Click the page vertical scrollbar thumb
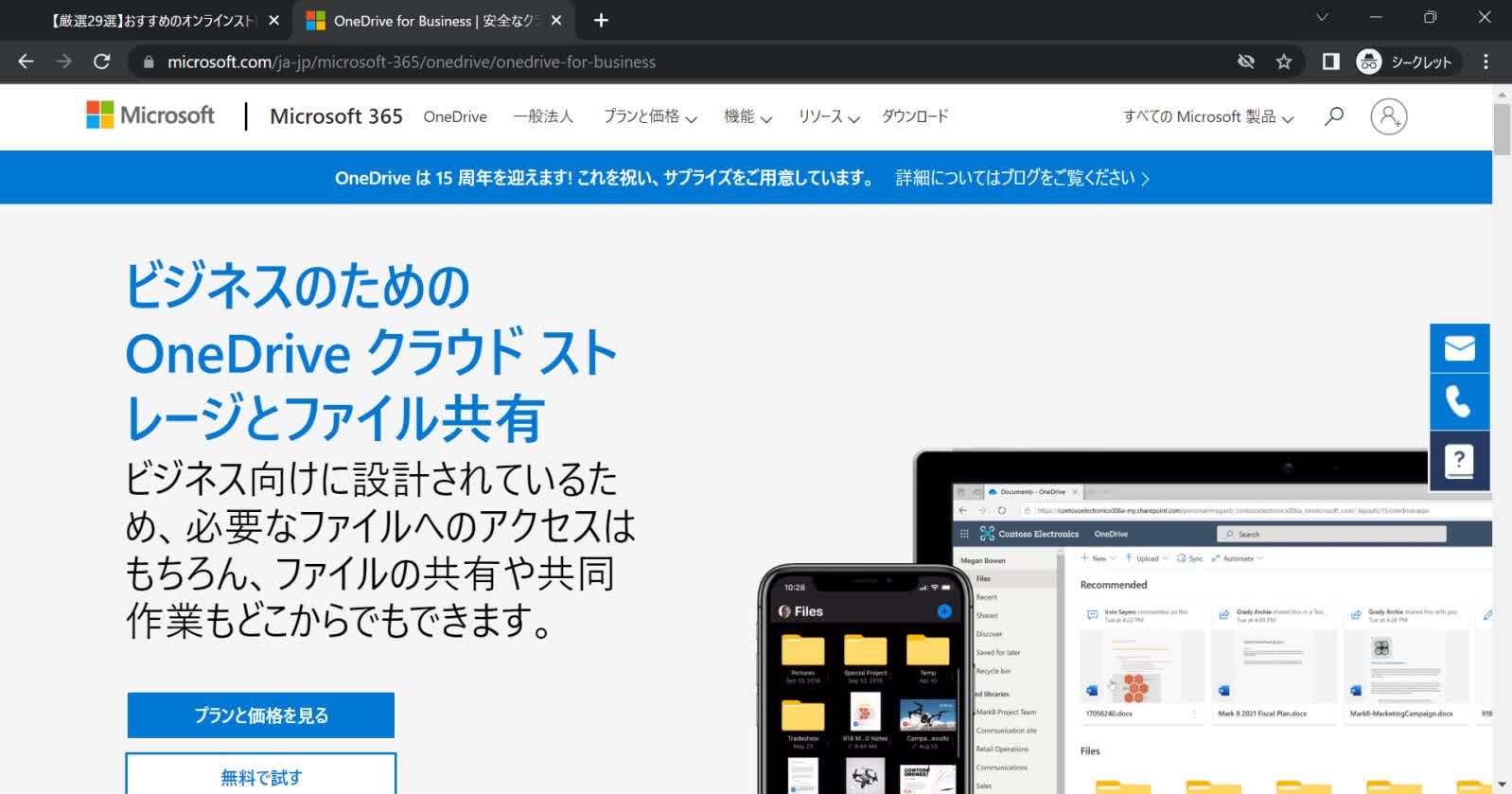 (1502, 130)
